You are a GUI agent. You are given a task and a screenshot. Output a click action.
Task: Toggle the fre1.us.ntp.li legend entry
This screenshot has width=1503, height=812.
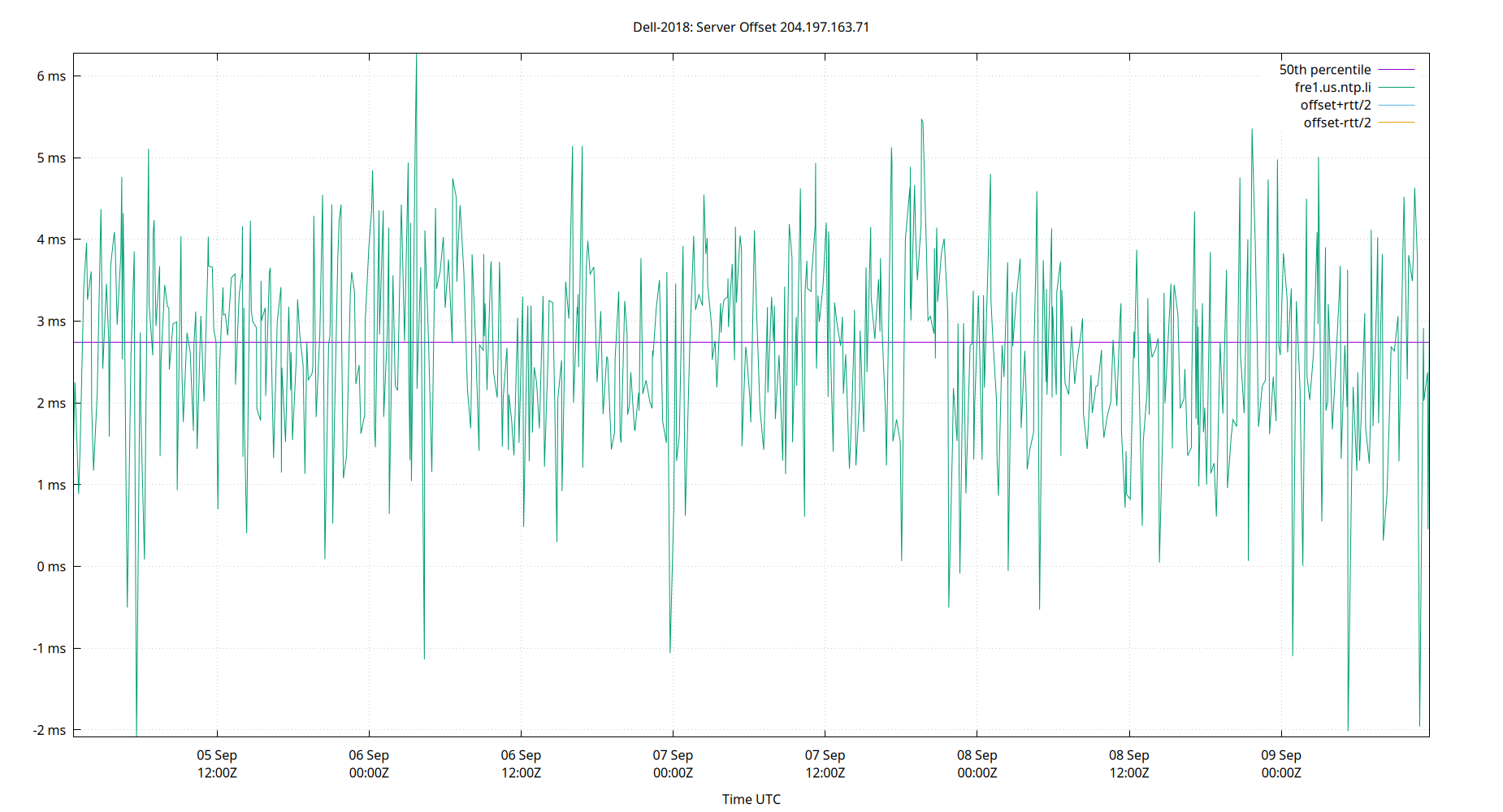[x=1333, y=87]
